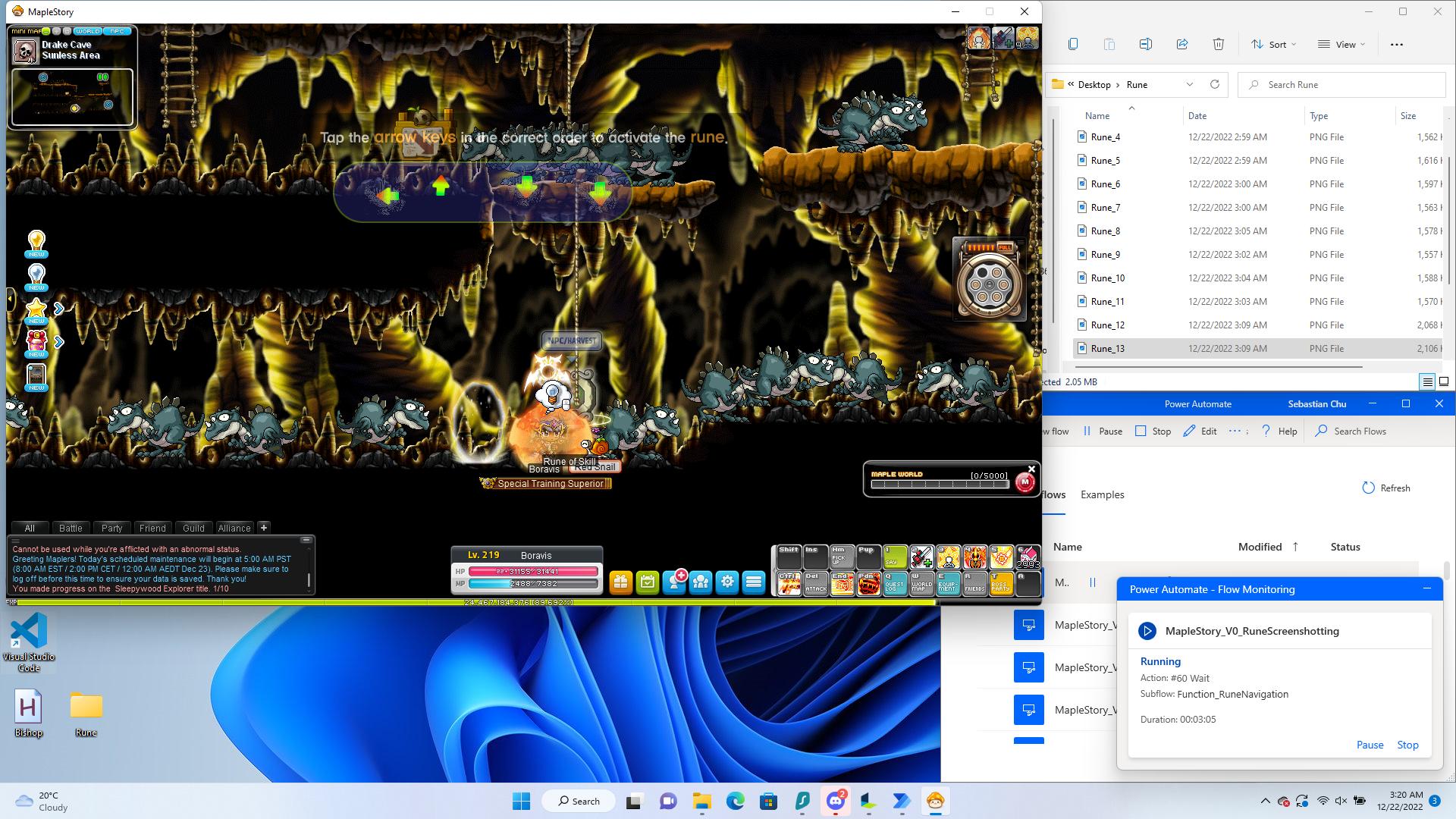Toggle the WORLD button on the minimap
This screenshot has width=1456, height=819.
tap(87, 31)
